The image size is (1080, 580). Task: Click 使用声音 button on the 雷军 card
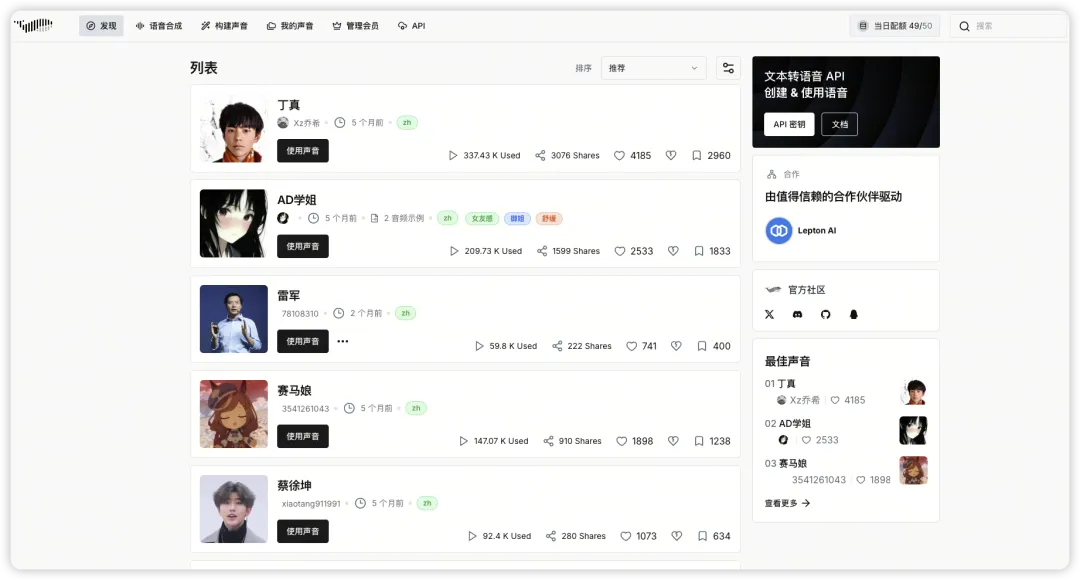[303, 341]
